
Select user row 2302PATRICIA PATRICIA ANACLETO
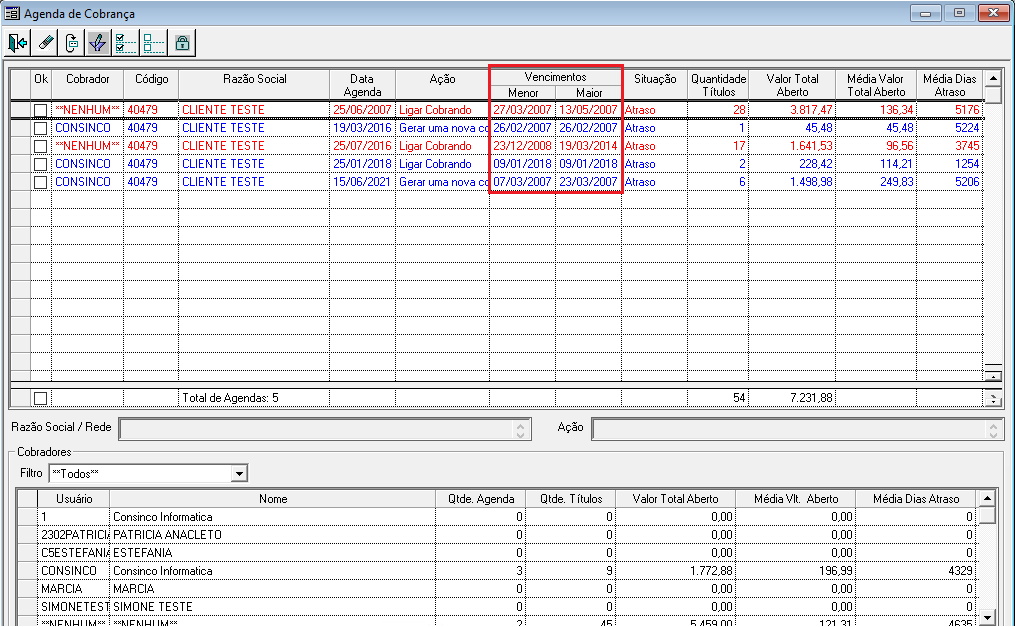(497, 535)
